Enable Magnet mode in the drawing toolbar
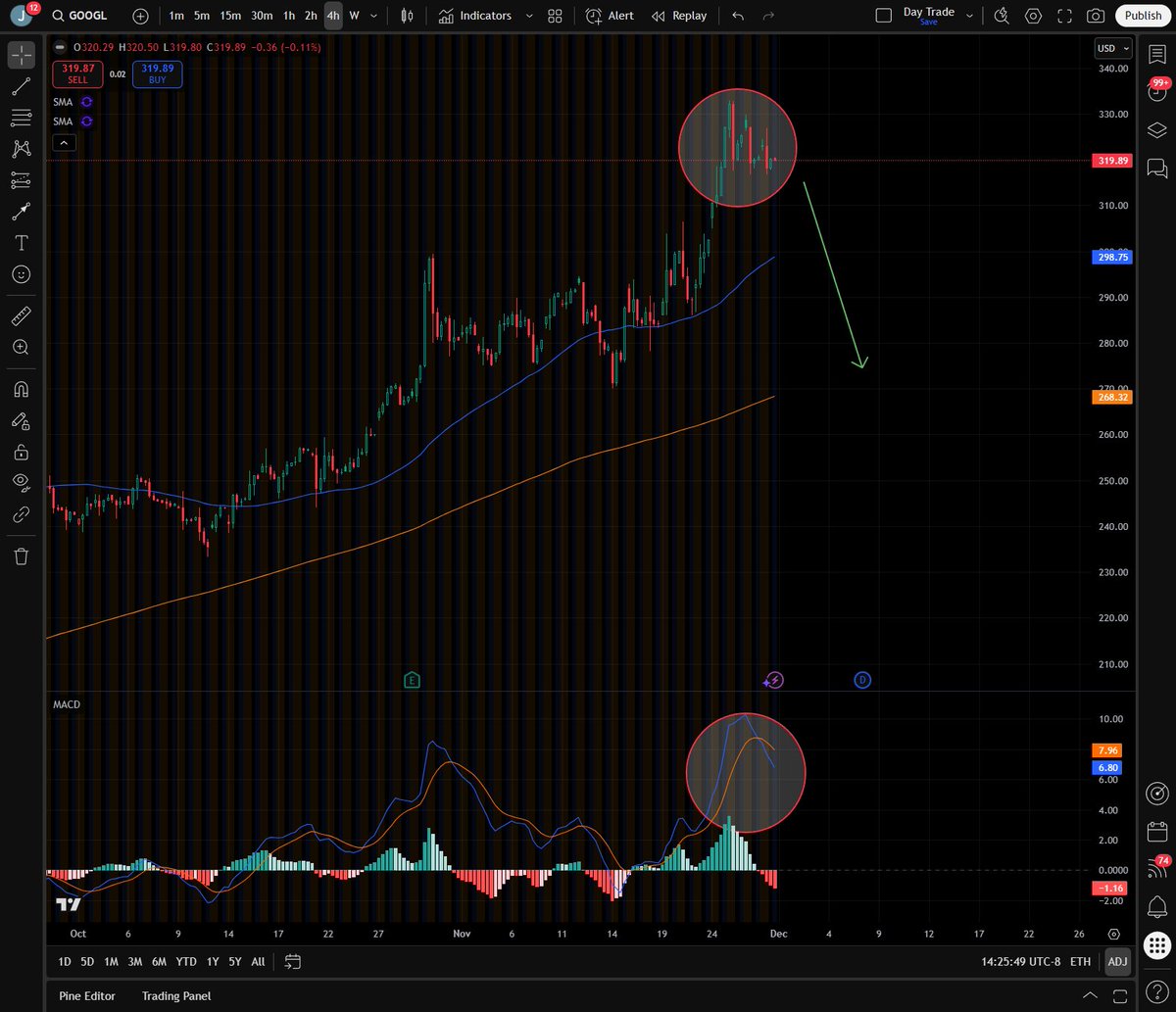The width and height of the screenshot is (1176, 1012). pyautogui.click(x=21, y=389)
